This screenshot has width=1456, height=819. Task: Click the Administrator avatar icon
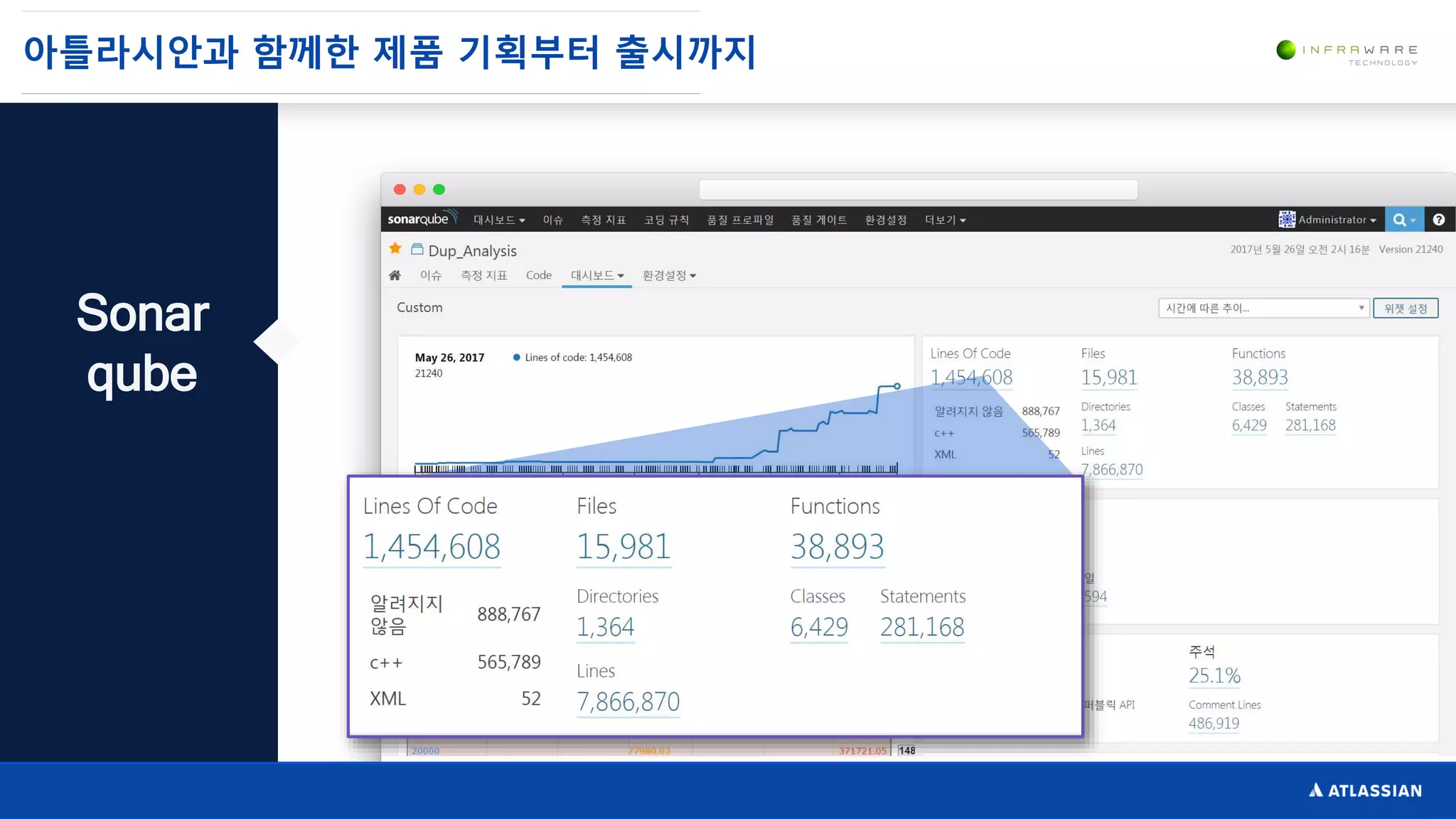pyautogui.click(x=1286, y=220)
